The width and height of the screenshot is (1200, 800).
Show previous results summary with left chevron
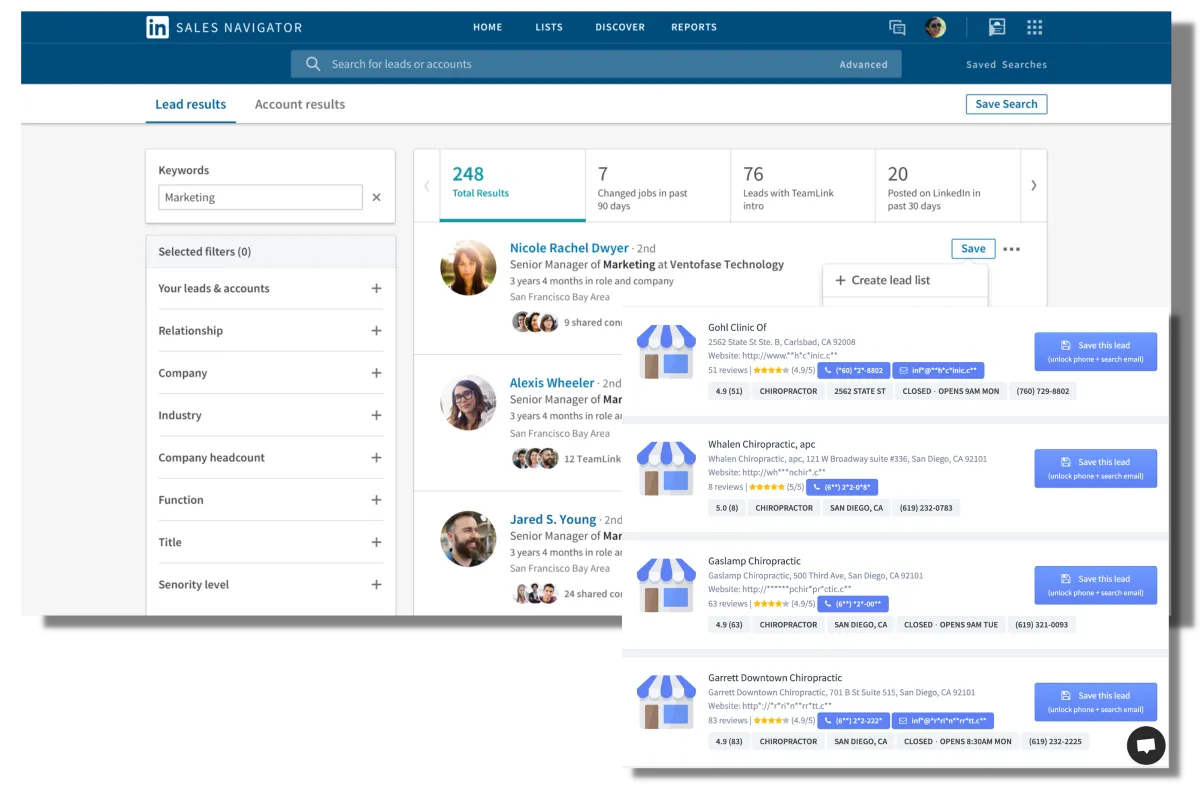(x=427, y=185)
